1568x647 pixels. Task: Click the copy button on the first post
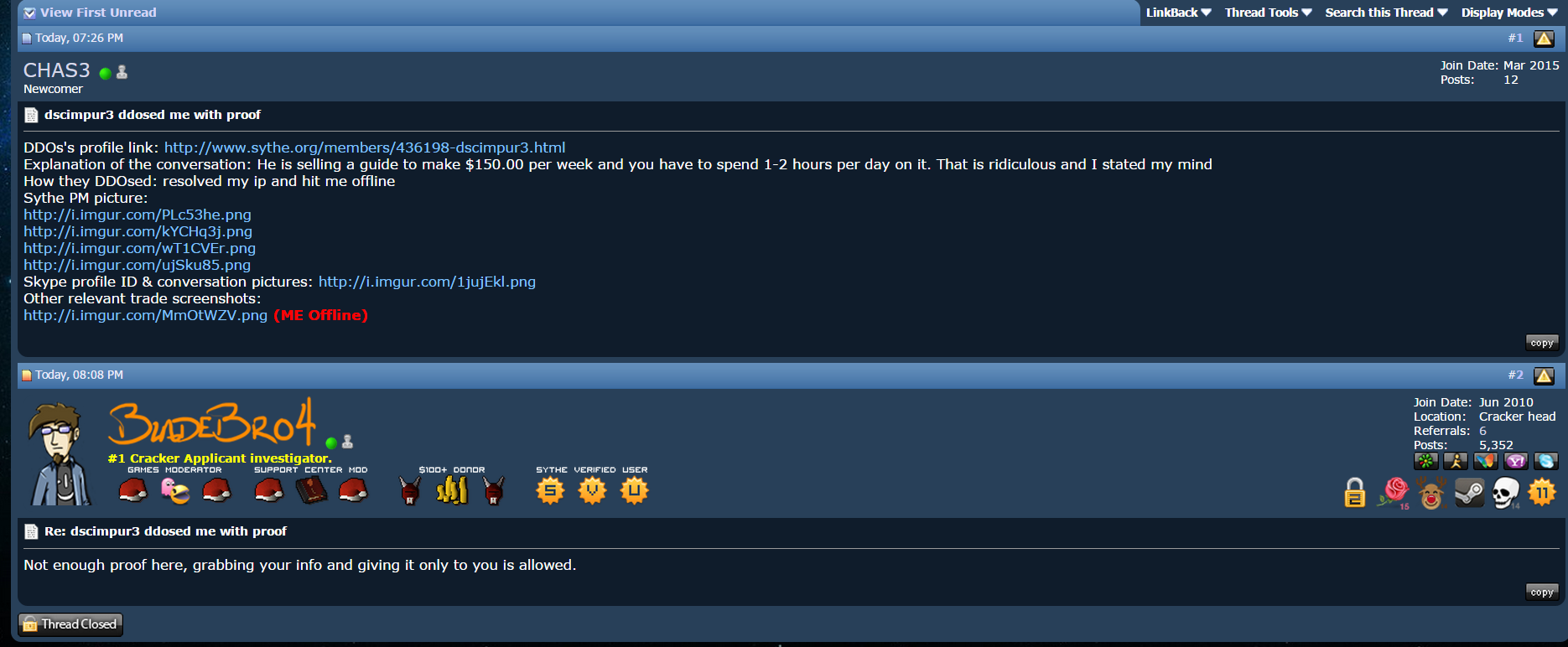click(1541, 343)
